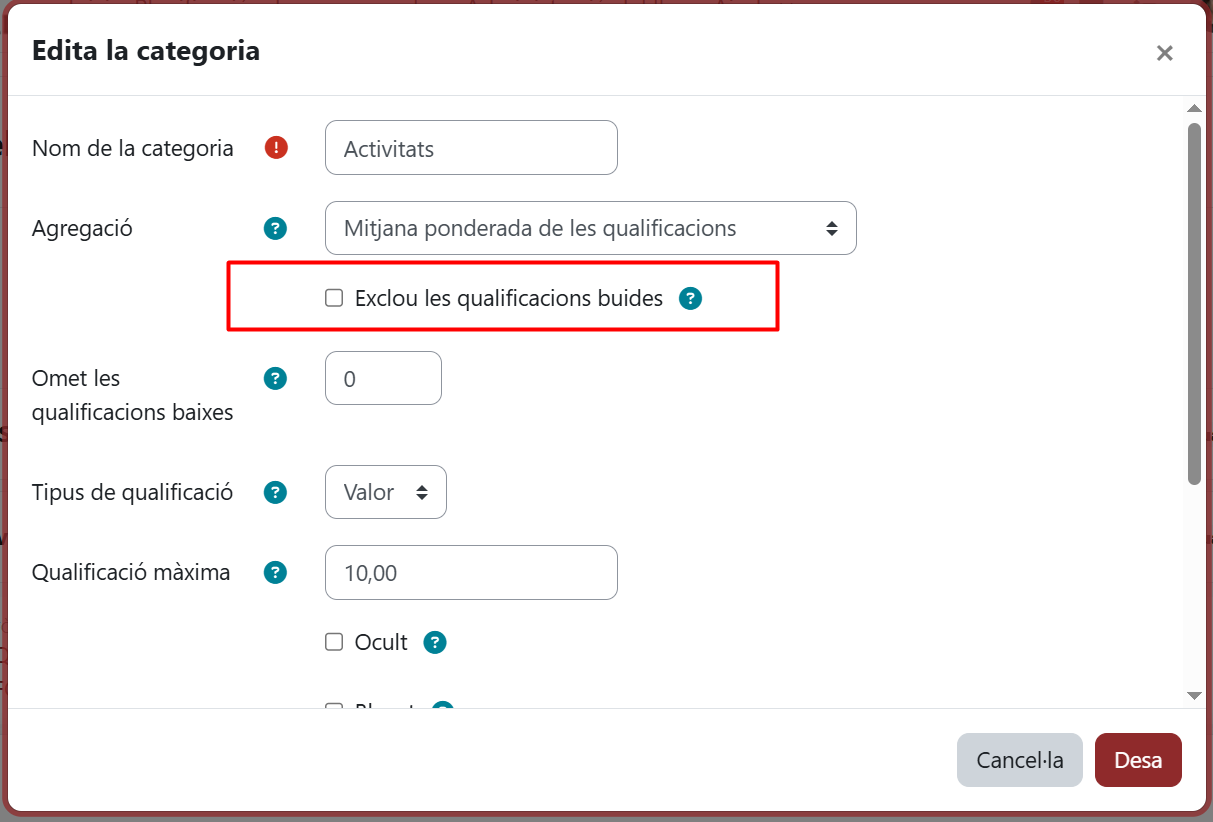This screenshot has height=822, width=1213.
Task: Click the scrollbar up arrow
Action: point(1193,108)
